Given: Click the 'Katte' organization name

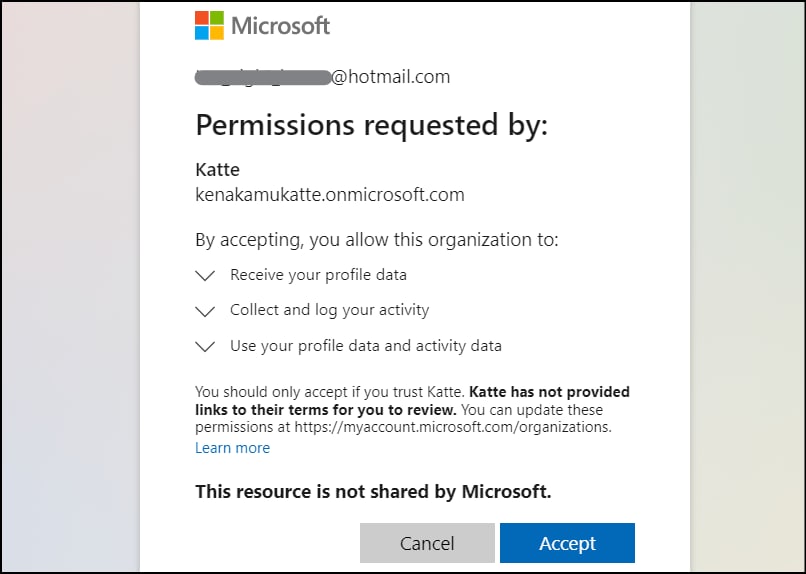Looking at the screenshot, I should tap(217, 170).
